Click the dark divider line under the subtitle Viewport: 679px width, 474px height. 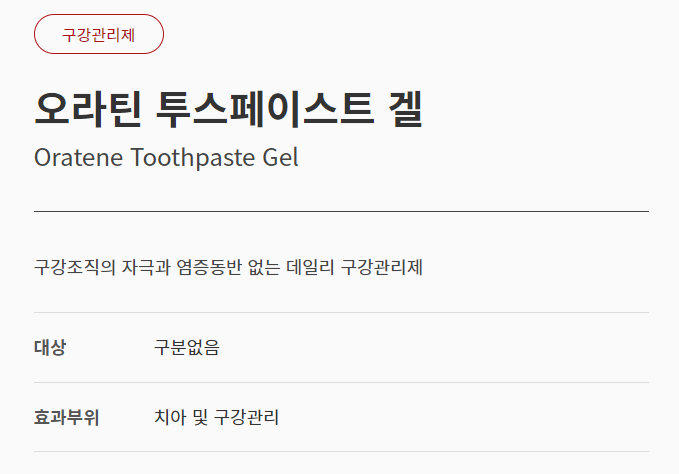coord(341,212)
